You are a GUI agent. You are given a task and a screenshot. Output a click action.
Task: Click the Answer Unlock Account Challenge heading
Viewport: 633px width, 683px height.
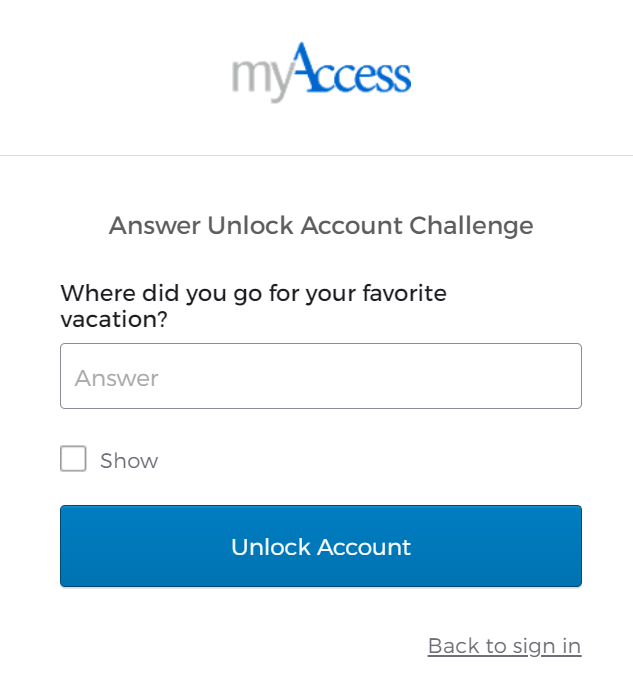pyautogui.click(x=321, y=225)
